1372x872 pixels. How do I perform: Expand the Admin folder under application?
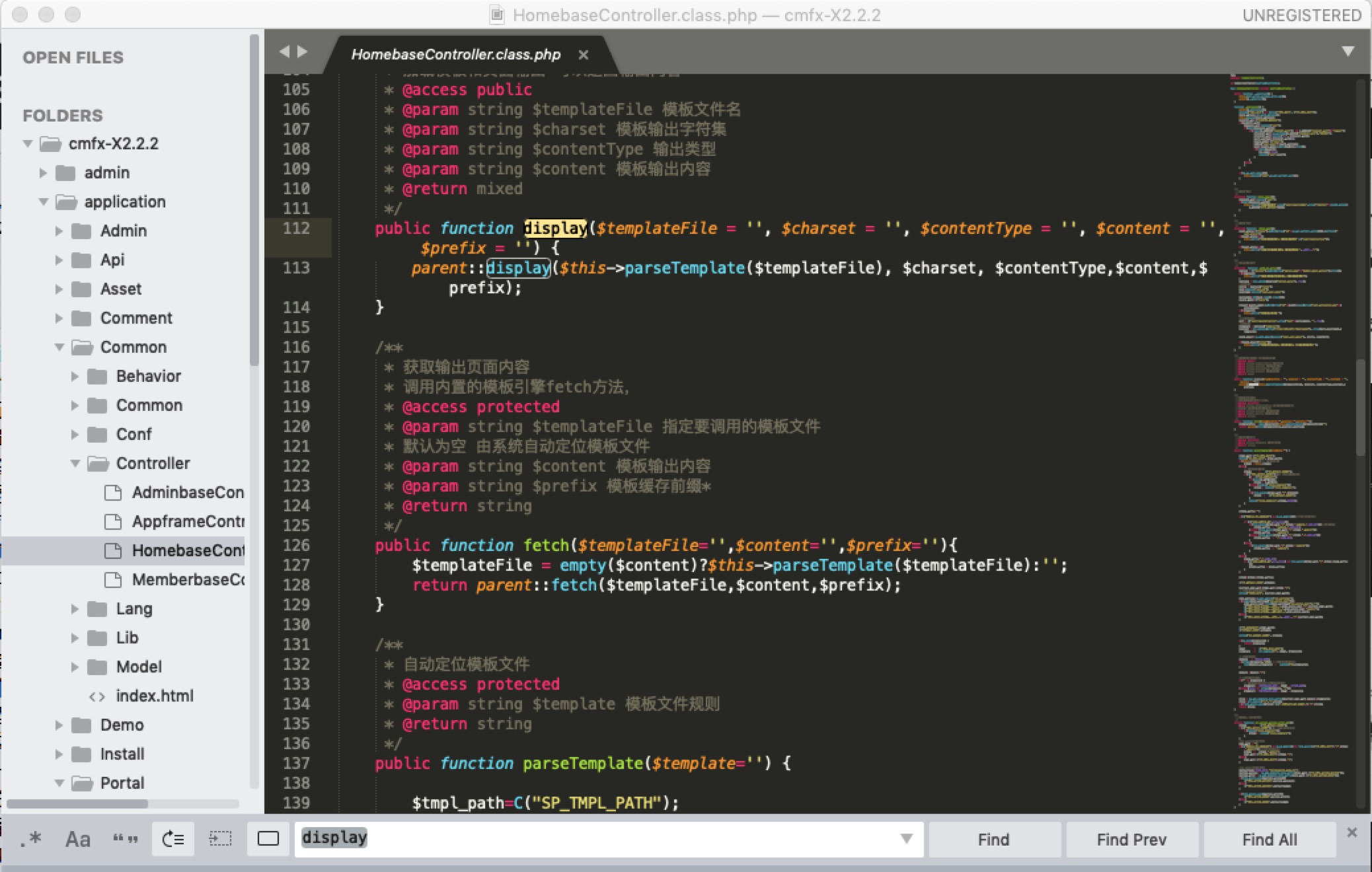(59, 231)
